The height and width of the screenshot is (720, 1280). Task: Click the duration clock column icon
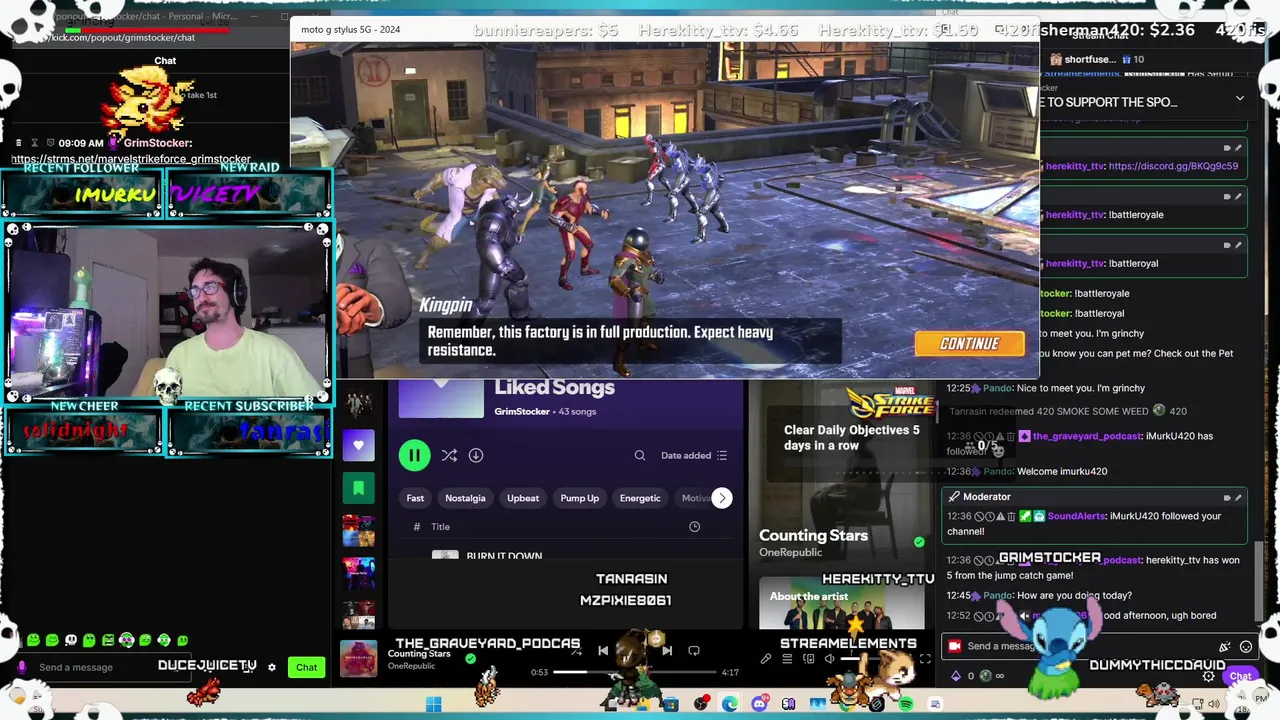695,527
